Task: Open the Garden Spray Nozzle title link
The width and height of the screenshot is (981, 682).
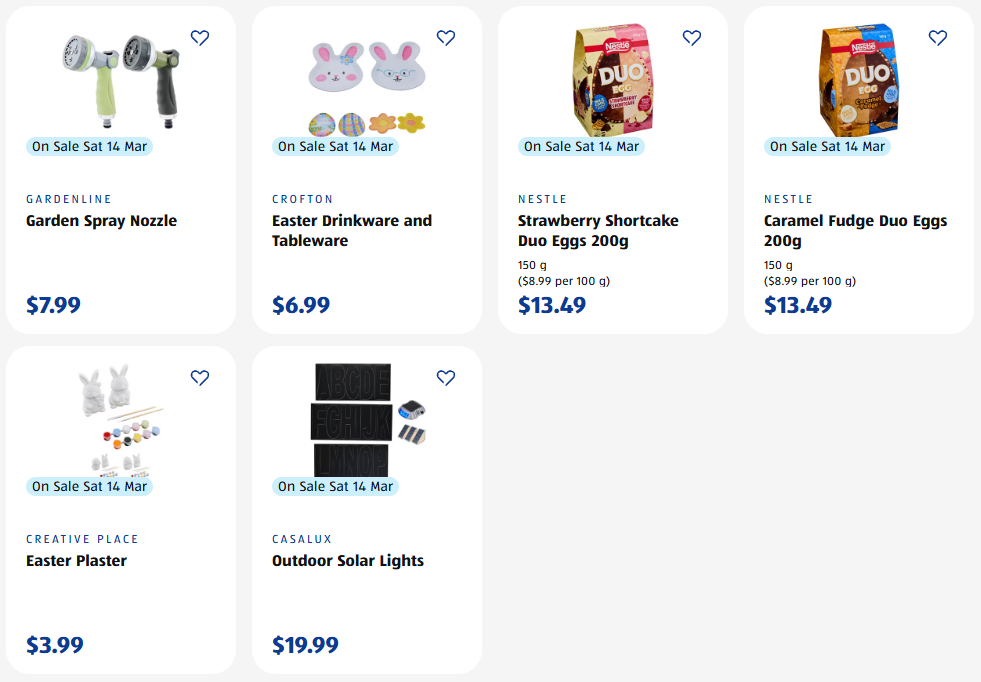Action: (x=101, y=221)
